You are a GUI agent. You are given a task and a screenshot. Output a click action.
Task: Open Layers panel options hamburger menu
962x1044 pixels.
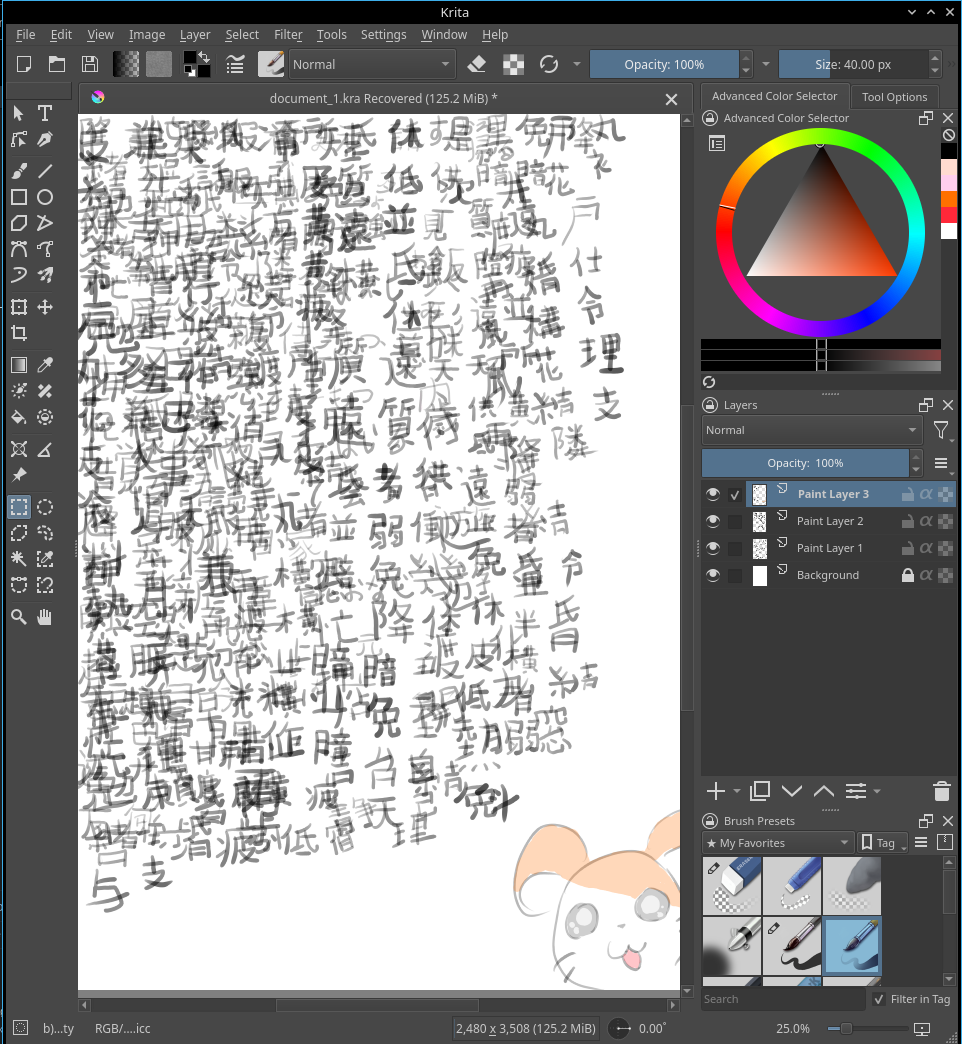pyautogui.click(x=941, y=463)
